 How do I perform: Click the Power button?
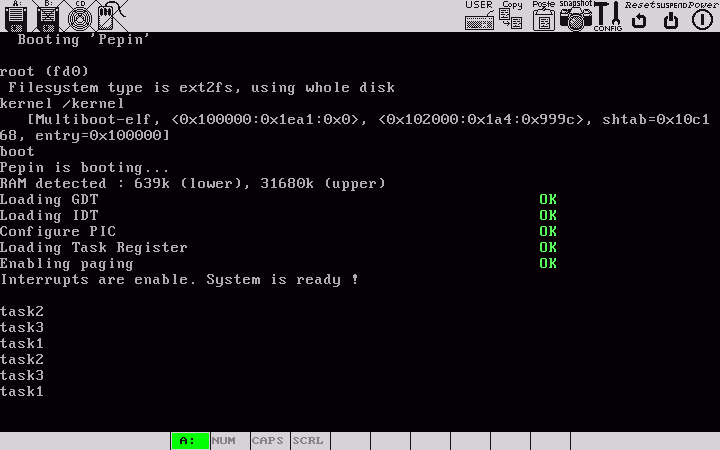[x=701, y=16]
